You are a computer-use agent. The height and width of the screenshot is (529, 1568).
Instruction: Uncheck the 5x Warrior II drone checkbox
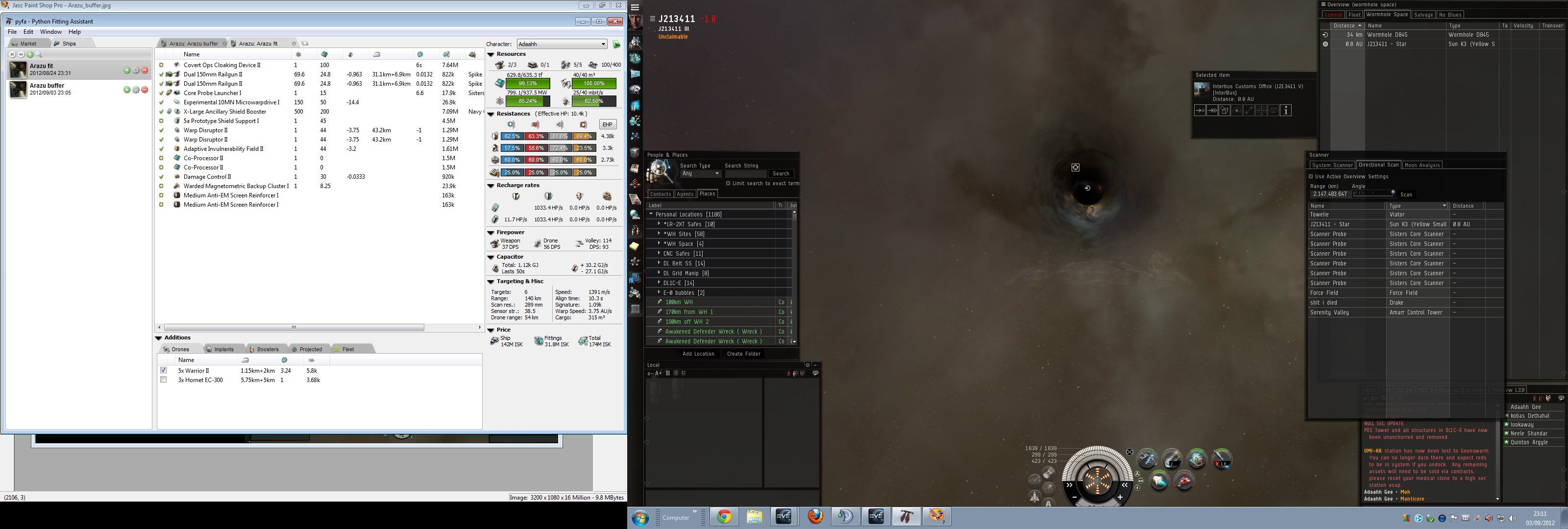click(x=163, y=370)
